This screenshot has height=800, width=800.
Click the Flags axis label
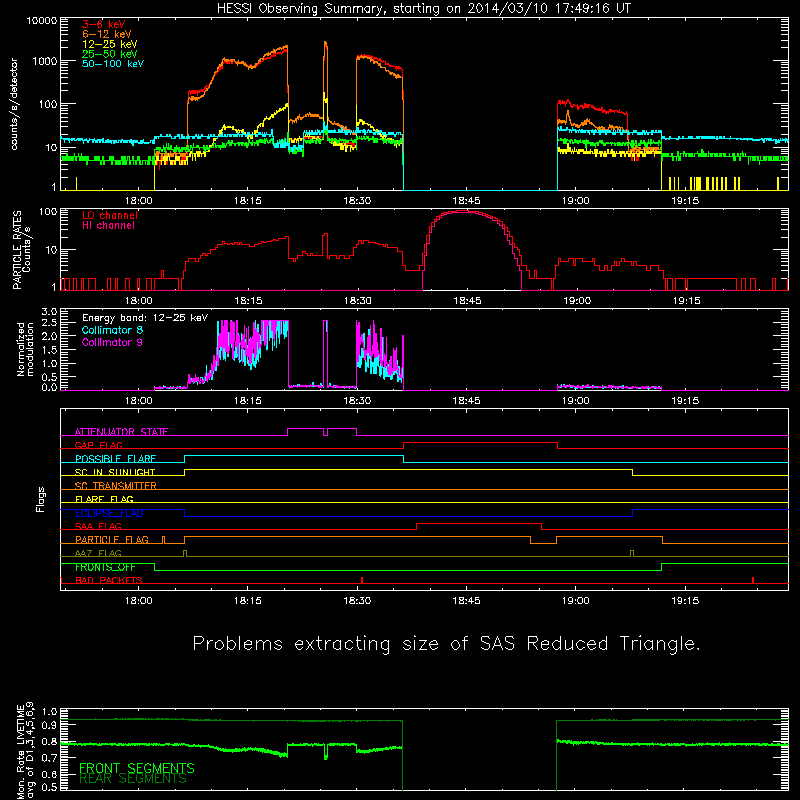pos(41,499)
